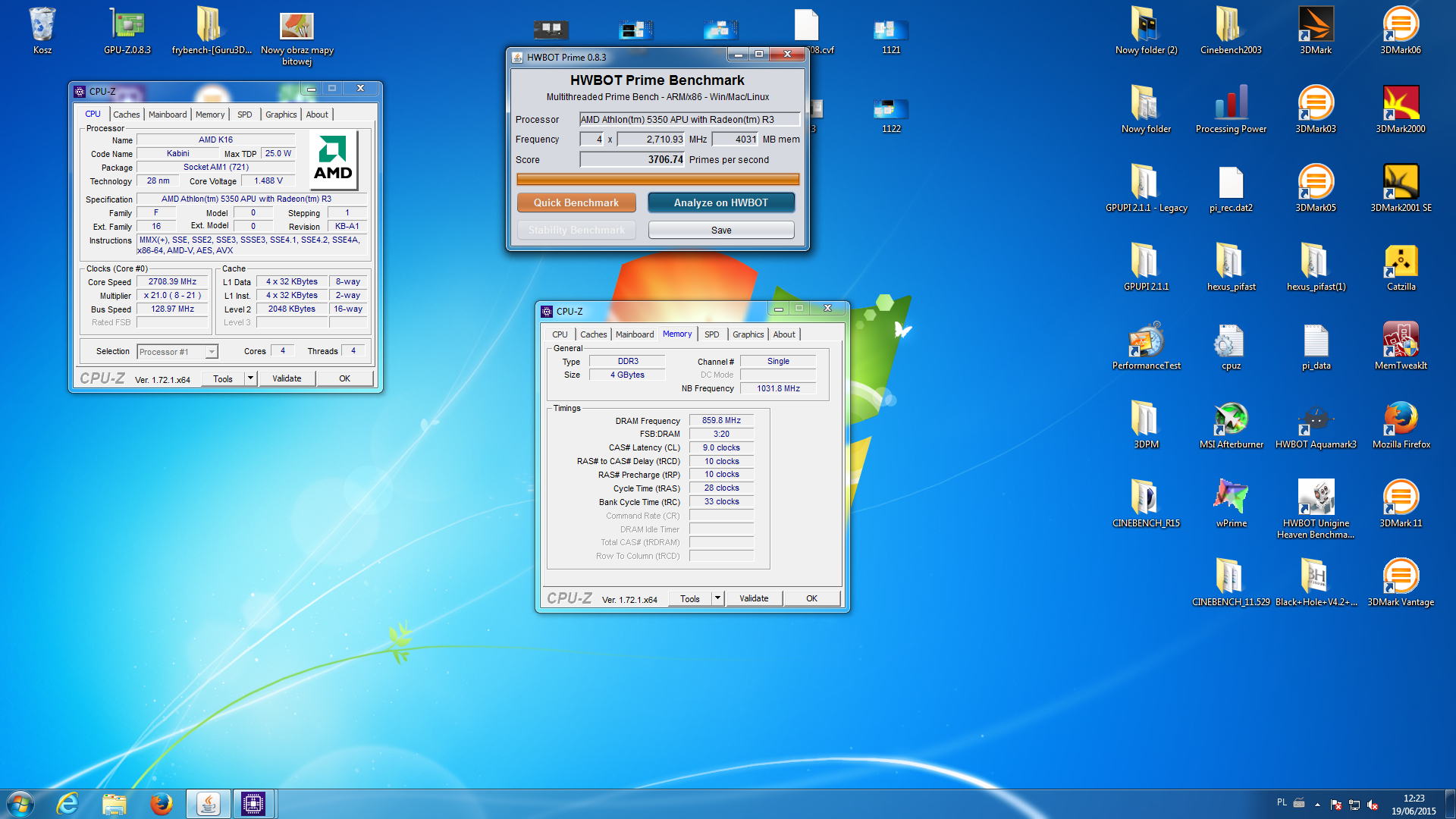Open Black+Hole+V4.2 folder icon
This screenshot has width=1456, height=819.
(x=1316, y=583)
